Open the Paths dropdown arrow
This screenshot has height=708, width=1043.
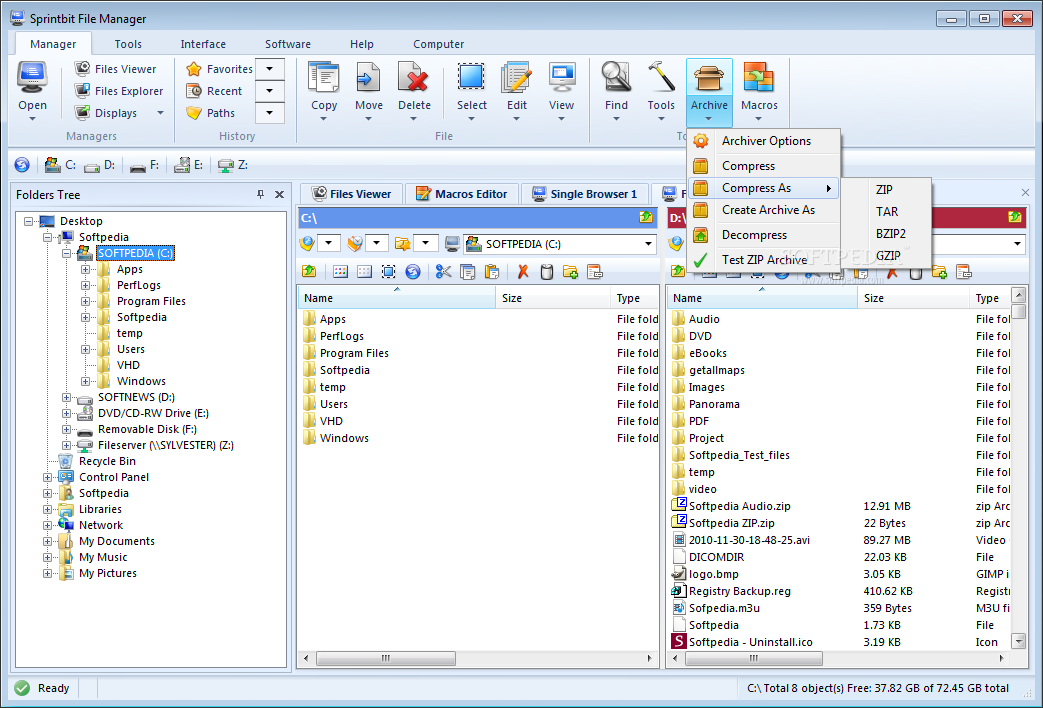269,112
